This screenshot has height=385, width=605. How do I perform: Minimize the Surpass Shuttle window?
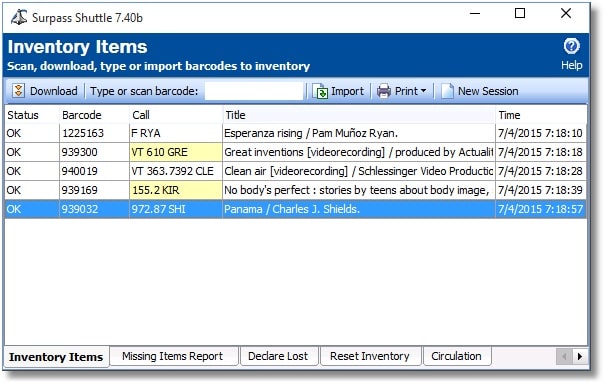tap(475, 14)
